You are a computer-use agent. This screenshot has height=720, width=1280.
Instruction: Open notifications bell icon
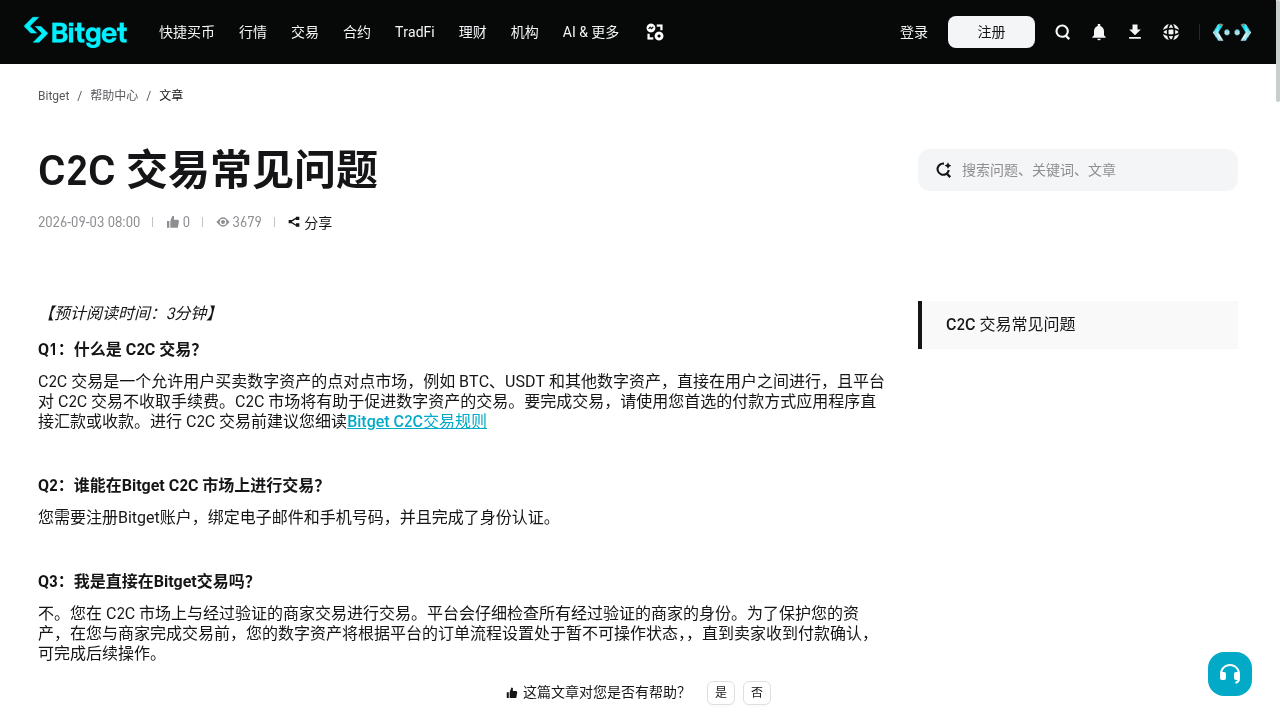click(x=1099, y=32)
